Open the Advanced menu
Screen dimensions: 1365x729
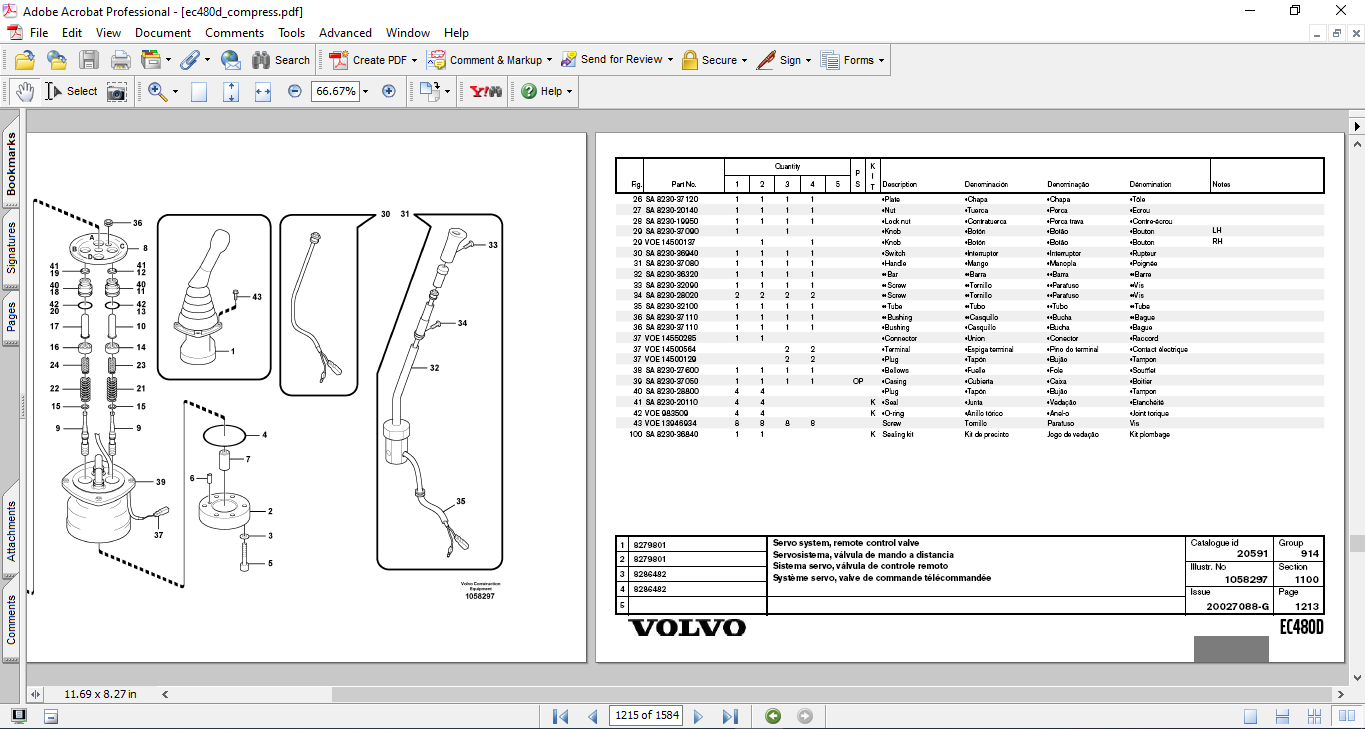point(345,33)
